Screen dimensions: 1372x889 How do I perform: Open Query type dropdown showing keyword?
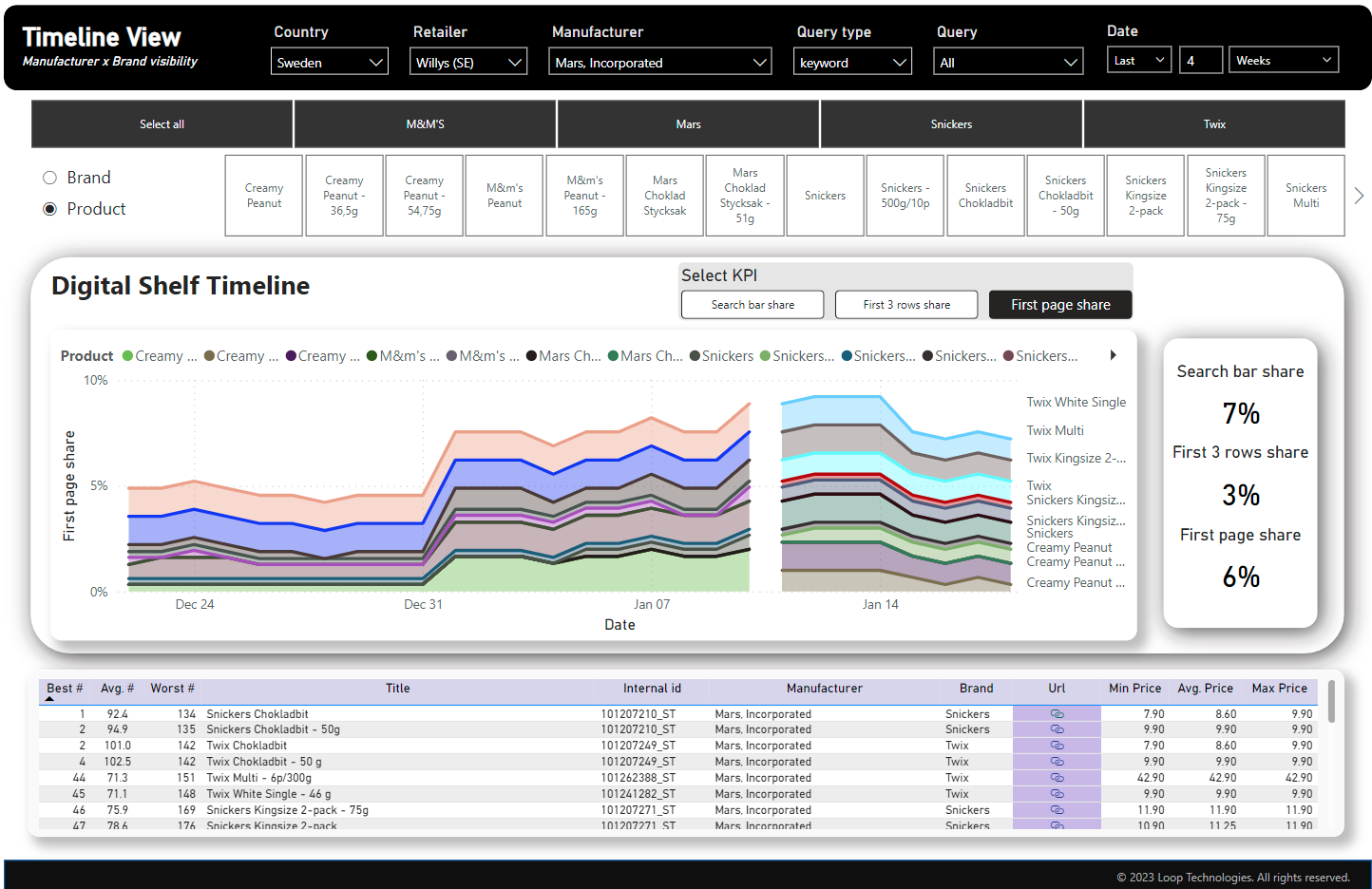point(852,62)
